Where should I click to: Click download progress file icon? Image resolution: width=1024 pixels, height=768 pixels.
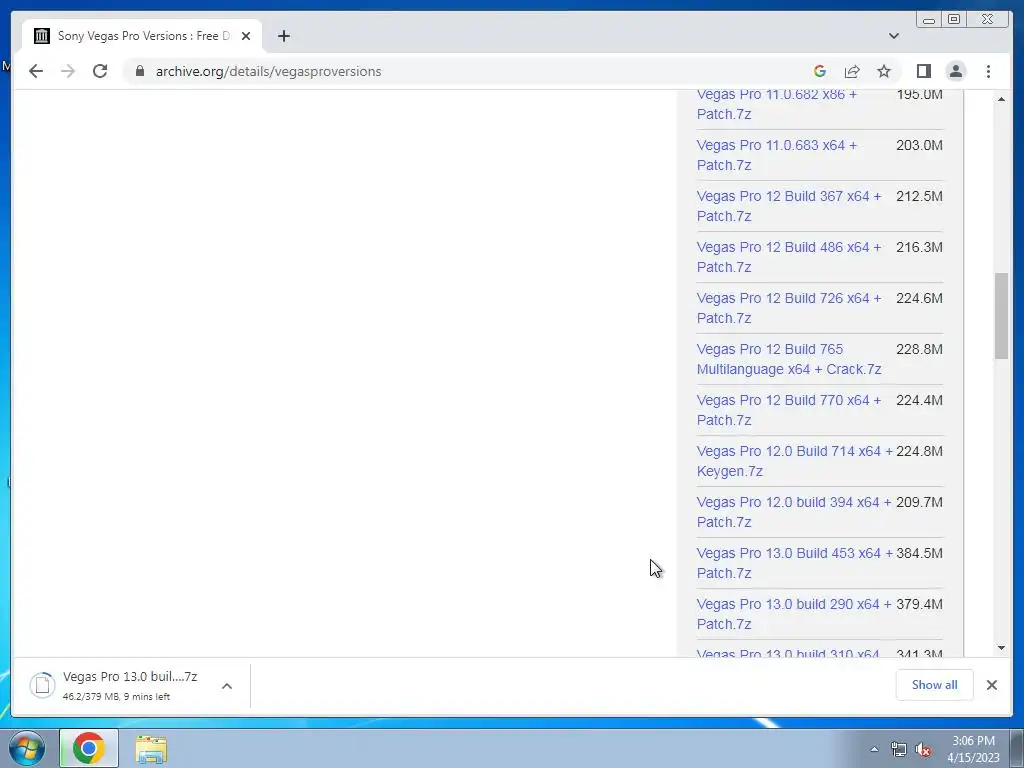coord(42,685)
